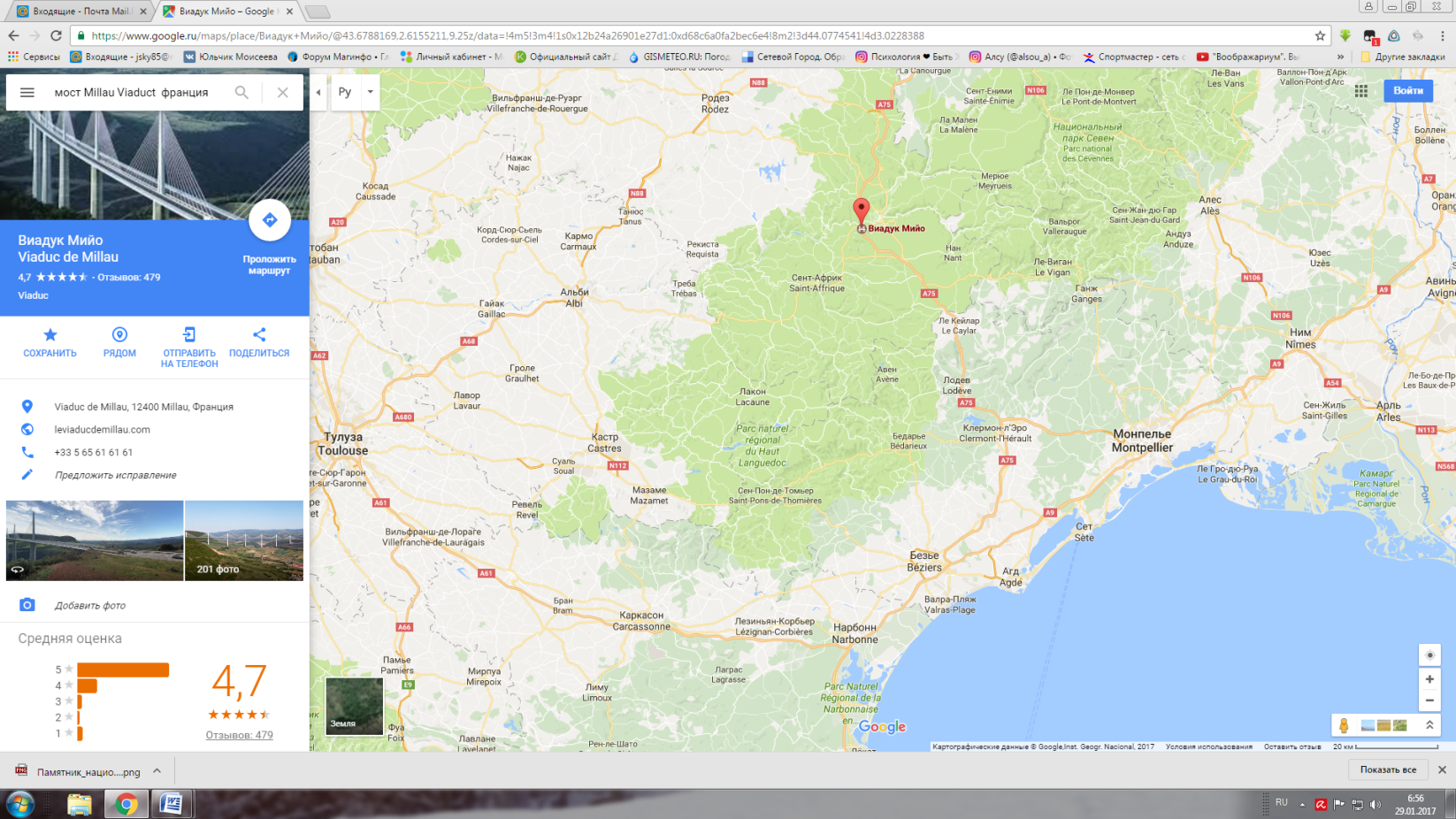Open the Форум Магинфо bookmark

click(x=338, y=57)
